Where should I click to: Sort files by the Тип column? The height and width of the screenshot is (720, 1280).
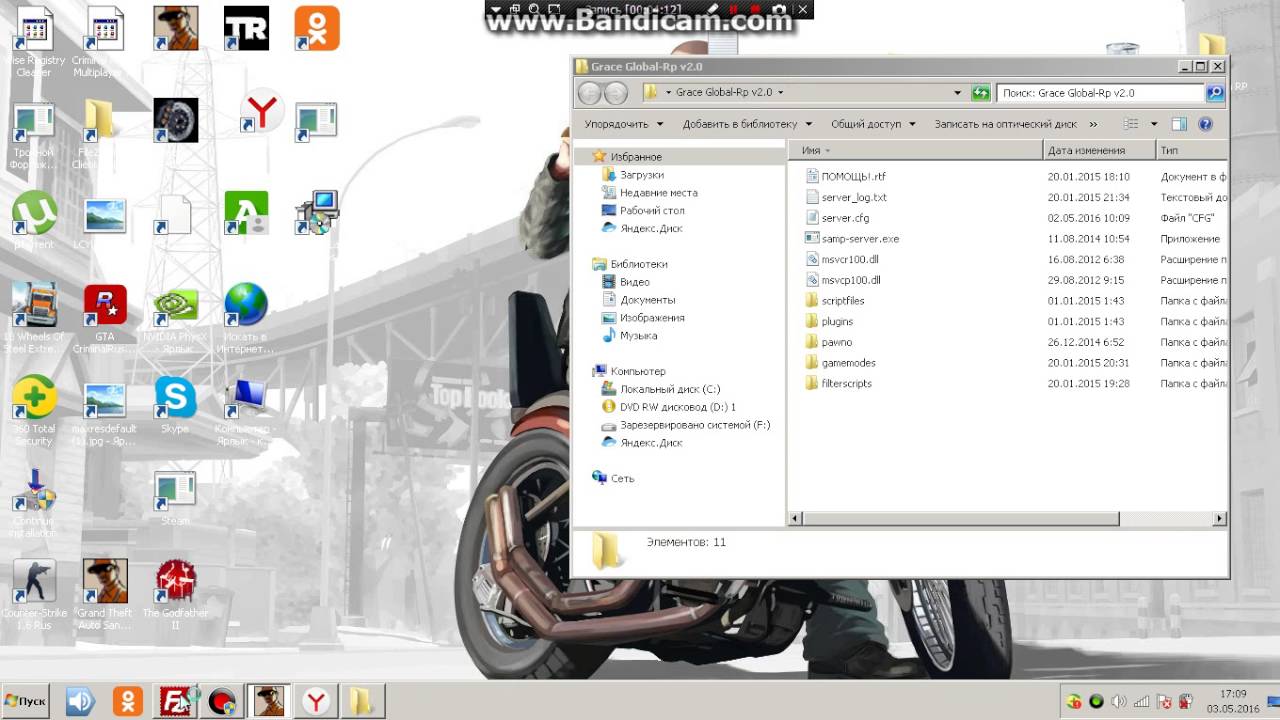1191,150
